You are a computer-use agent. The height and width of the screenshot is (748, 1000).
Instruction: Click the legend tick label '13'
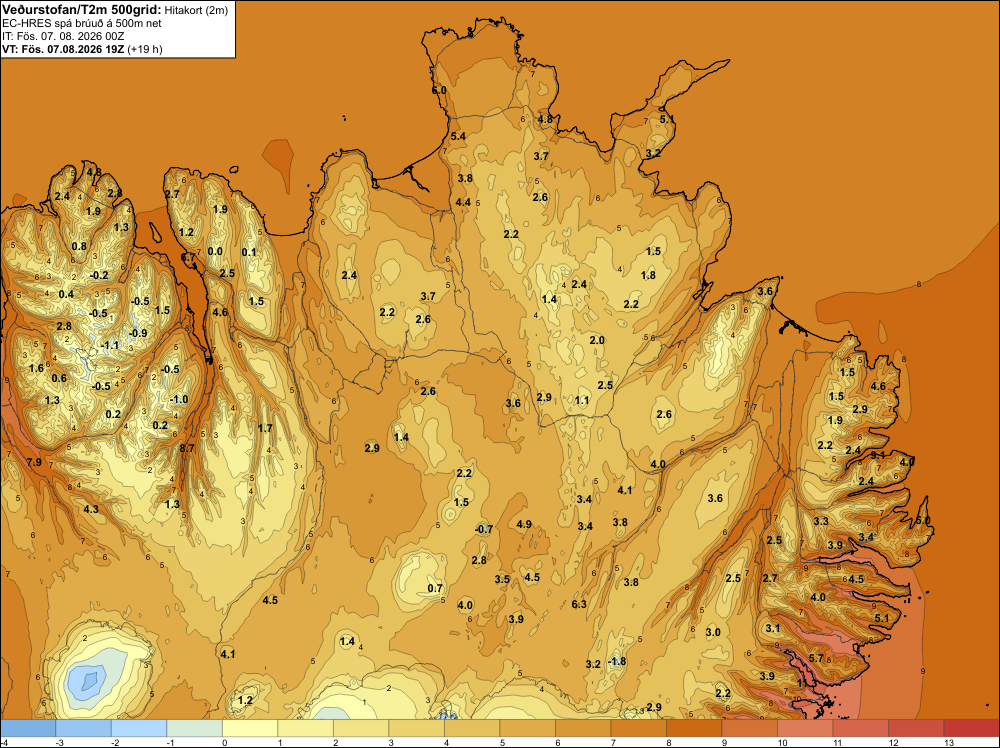point(948,742)
